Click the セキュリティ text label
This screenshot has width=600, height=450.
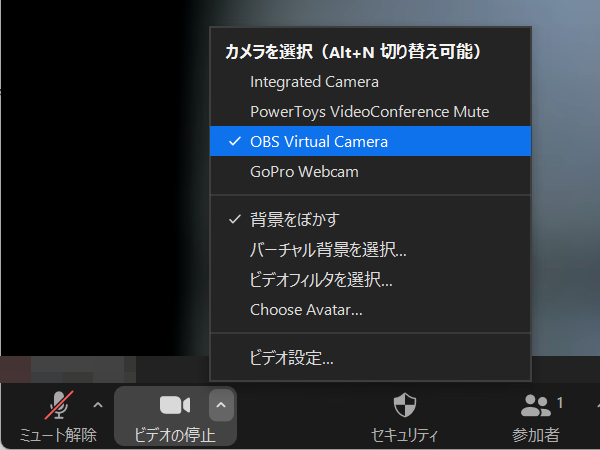404,435
